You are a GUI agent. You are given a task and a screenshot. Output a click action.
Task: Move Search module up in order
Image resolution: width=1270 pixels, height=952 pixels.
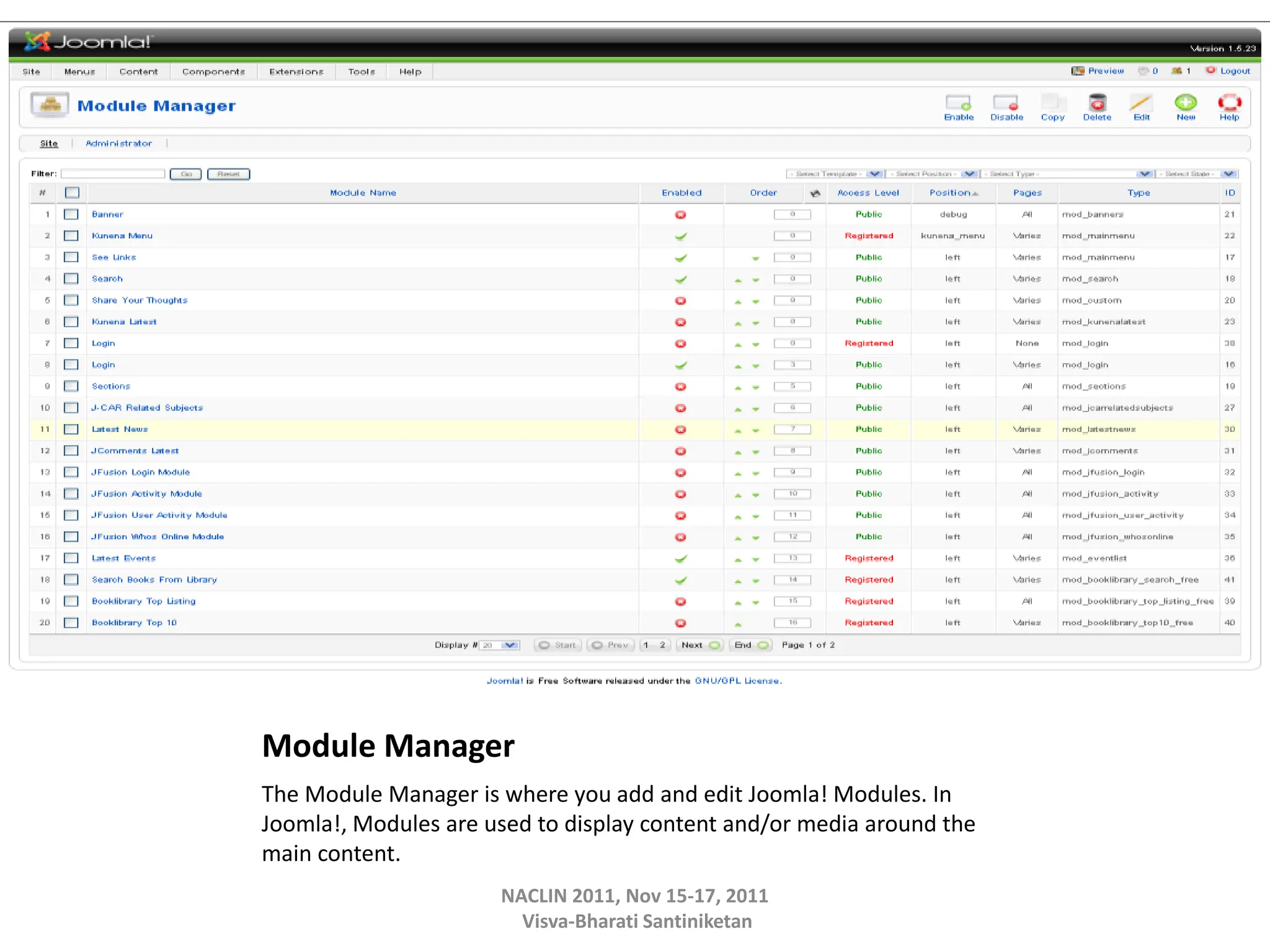[738, 280]
